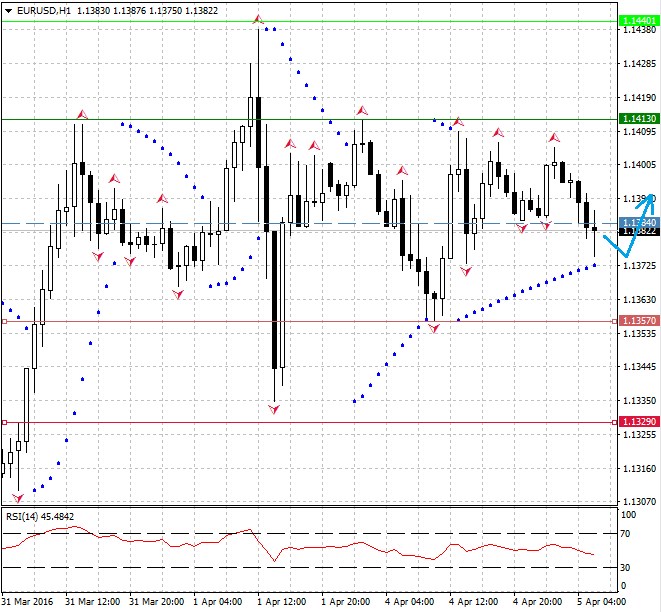Viewport: 661px width, 612px height.
Task: Click the up fractal arrow at chart peak
Action: coord(258,19)
